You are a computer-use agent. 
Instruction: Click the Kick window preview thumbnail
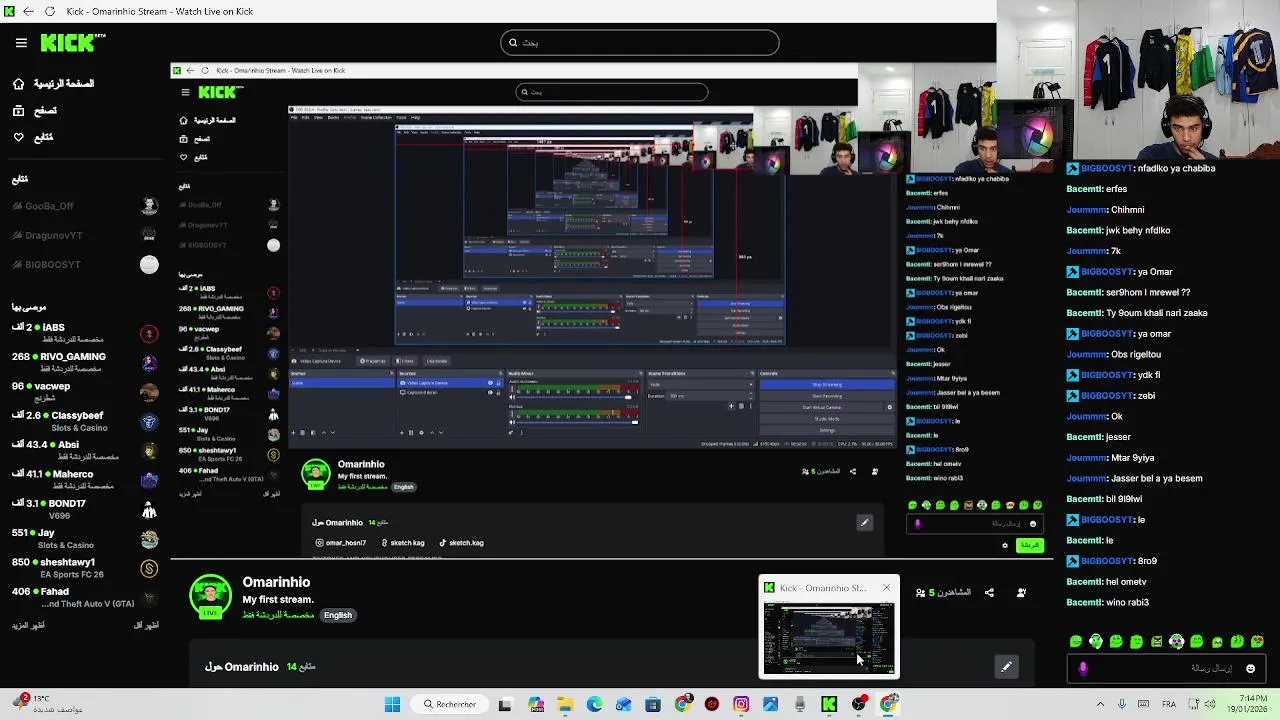pos(828,637)
